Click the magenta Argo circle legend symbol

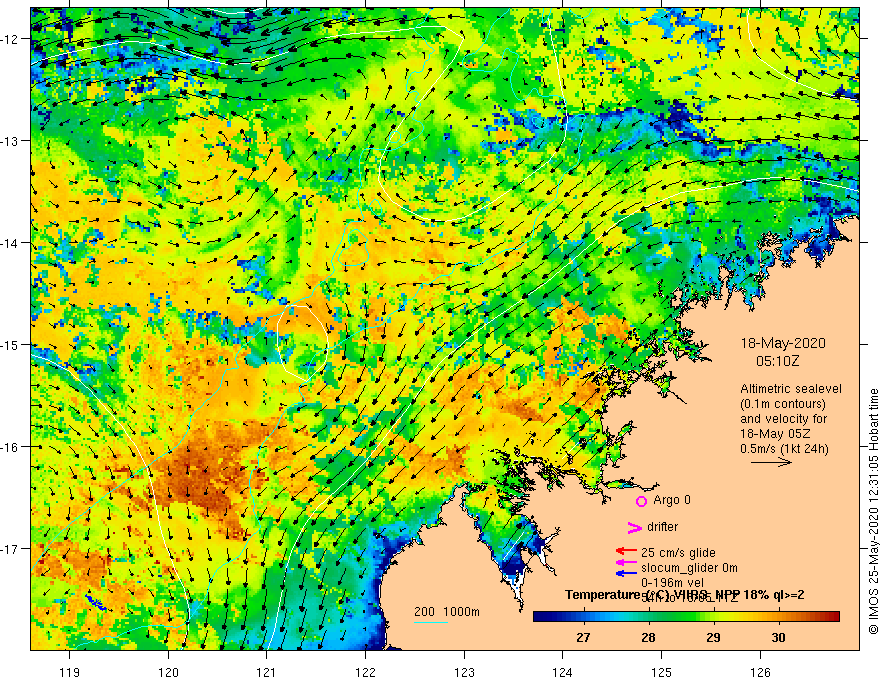pos(641,501)
